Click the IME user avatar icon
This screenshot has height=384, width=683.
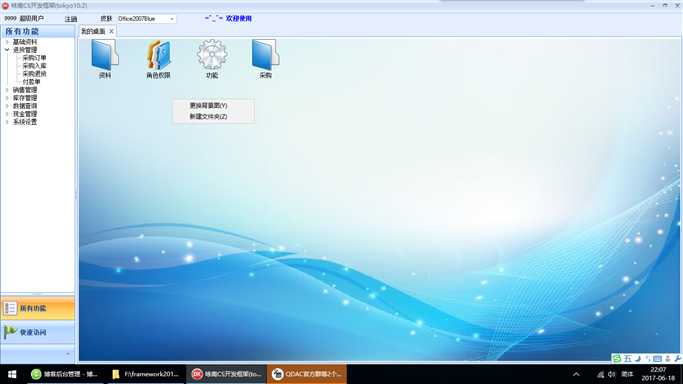[x=668, y=359]
